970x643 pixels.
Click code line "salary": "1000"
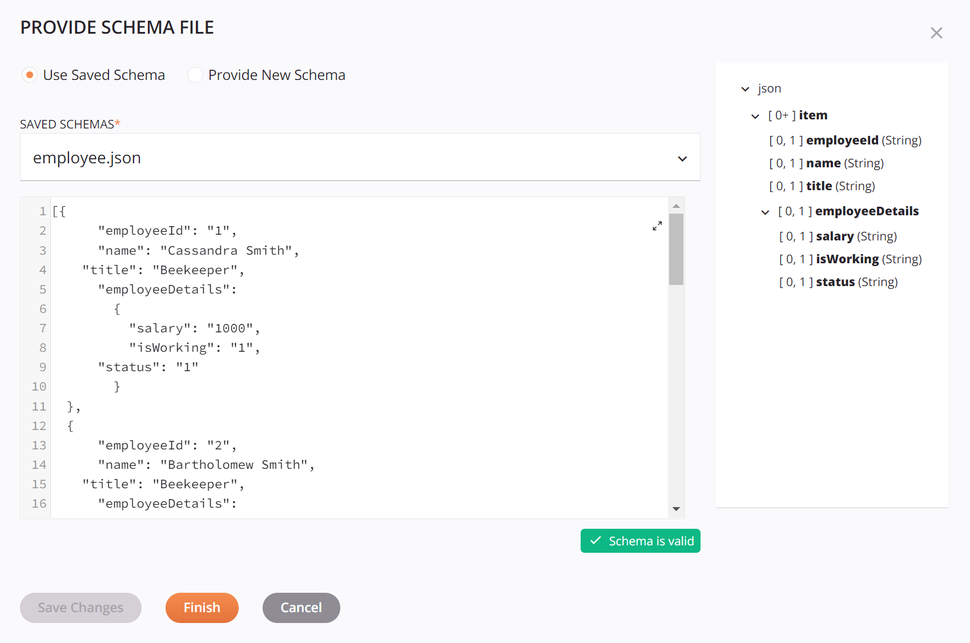coord(195,329)
